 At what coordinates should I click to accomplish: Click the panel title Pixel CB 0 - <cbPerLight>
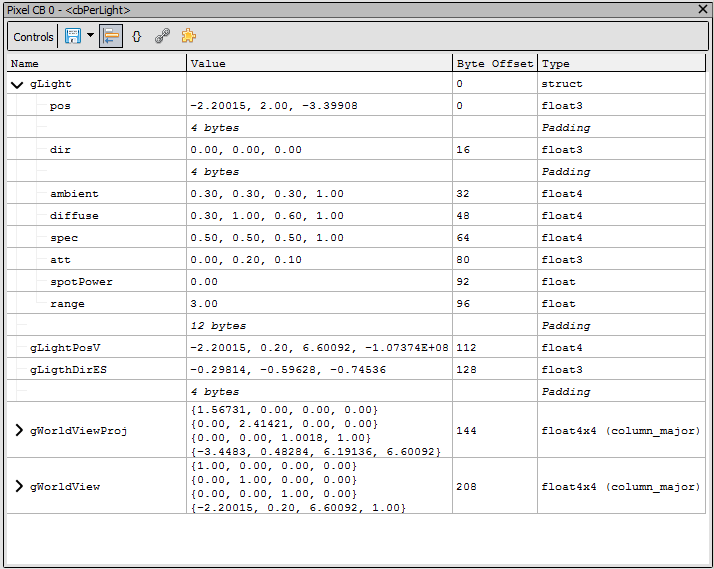coord(68,10)
